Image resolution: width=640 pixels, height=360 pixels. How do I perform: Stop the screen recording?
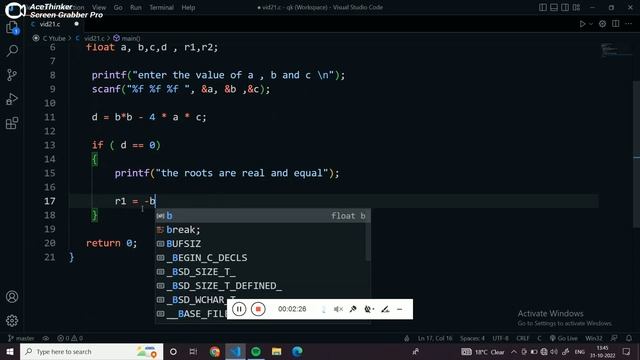pyautogui.click(x=258, y=309)
